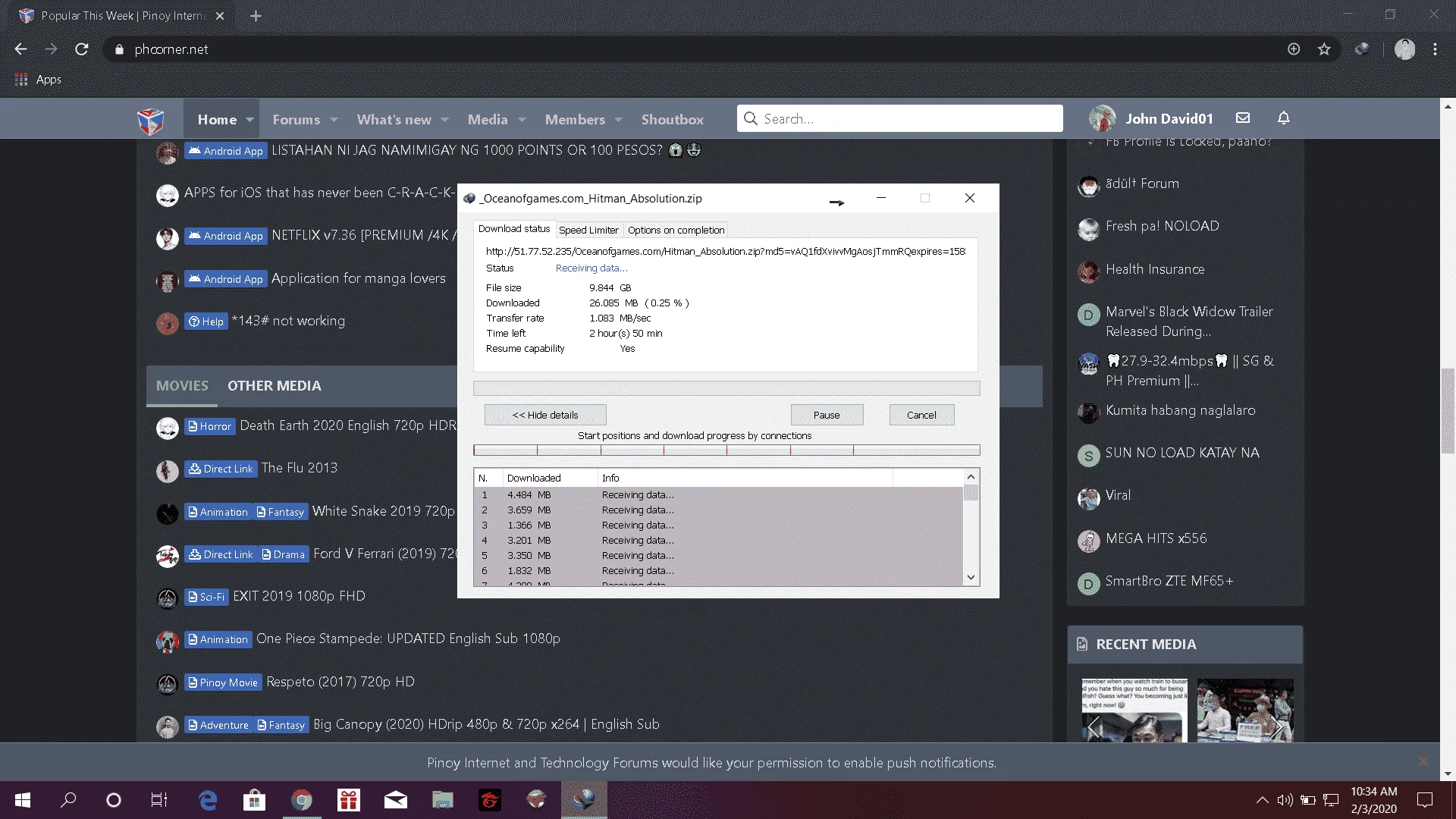This screenshot has width=1456, height=819.
Task: Open the site logo in forum header
Action: [x=150, y=120]
